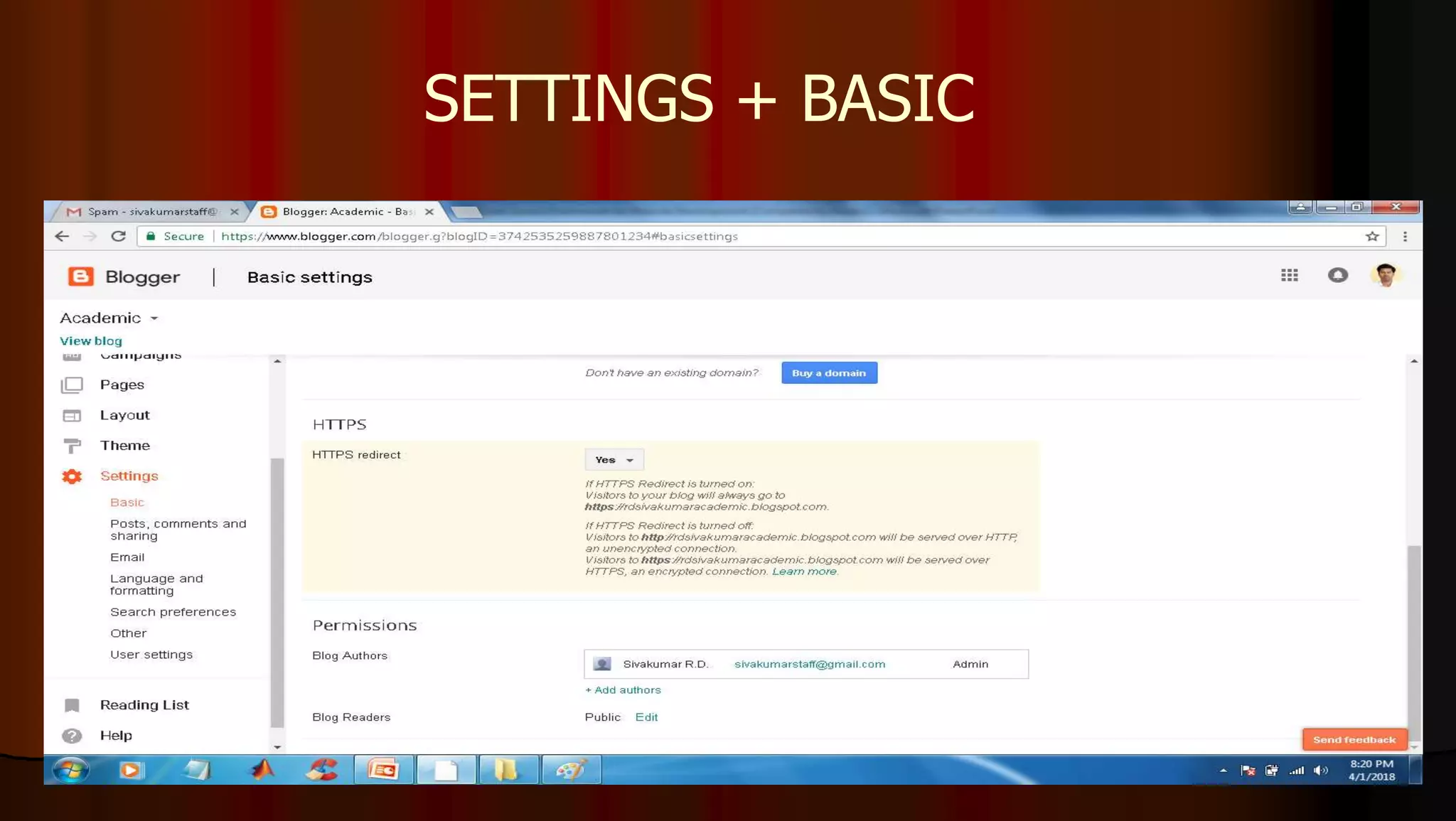Click the Help question mark icon

coord(72,736)
